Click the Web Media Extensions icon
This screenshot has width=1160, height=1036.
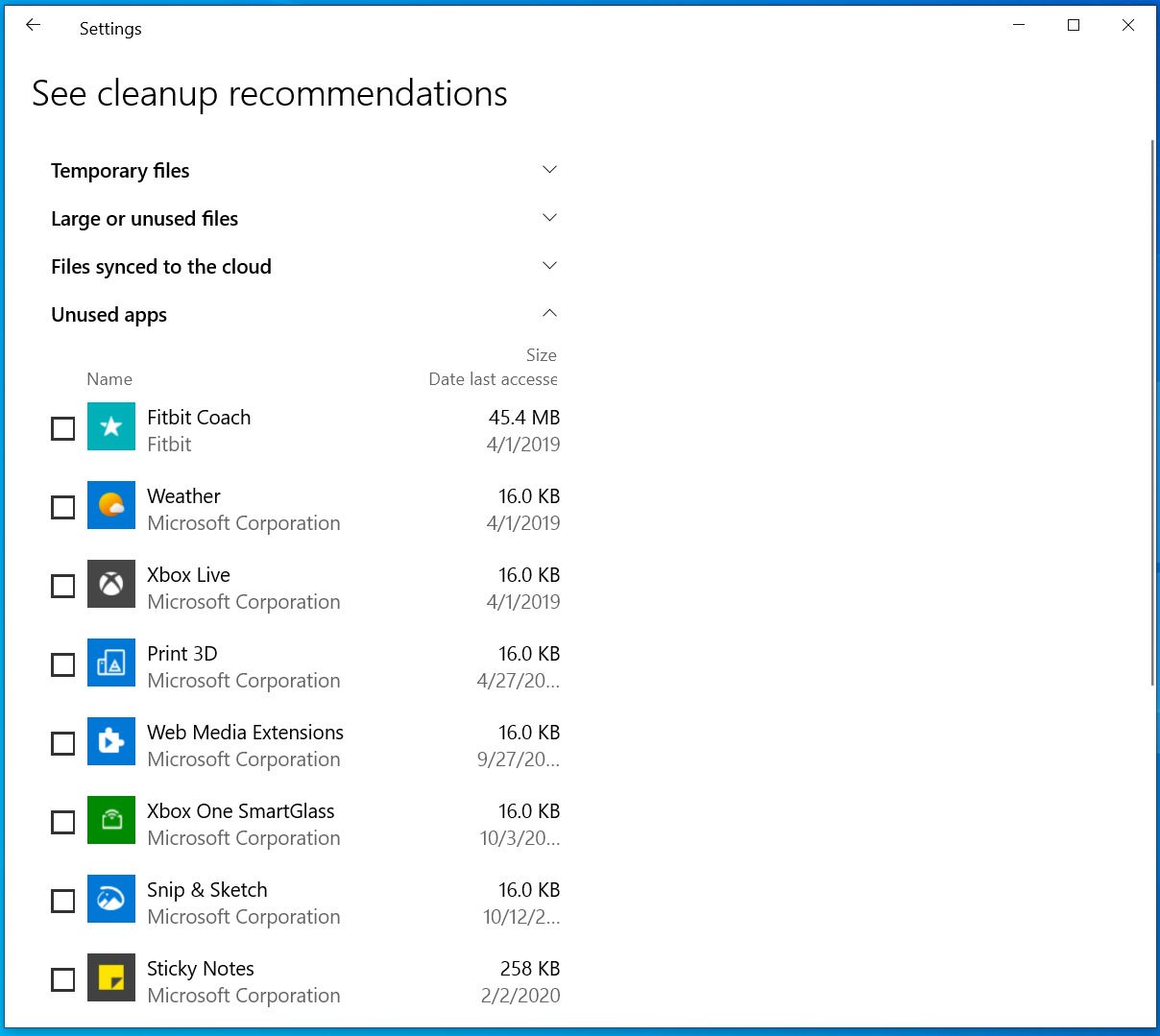coord(111,741)
